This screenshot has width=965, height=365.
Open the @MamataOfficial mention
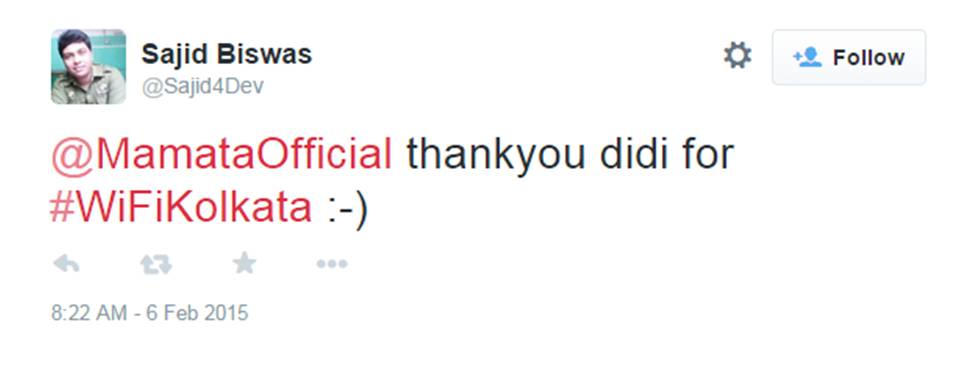coord(222,154)
